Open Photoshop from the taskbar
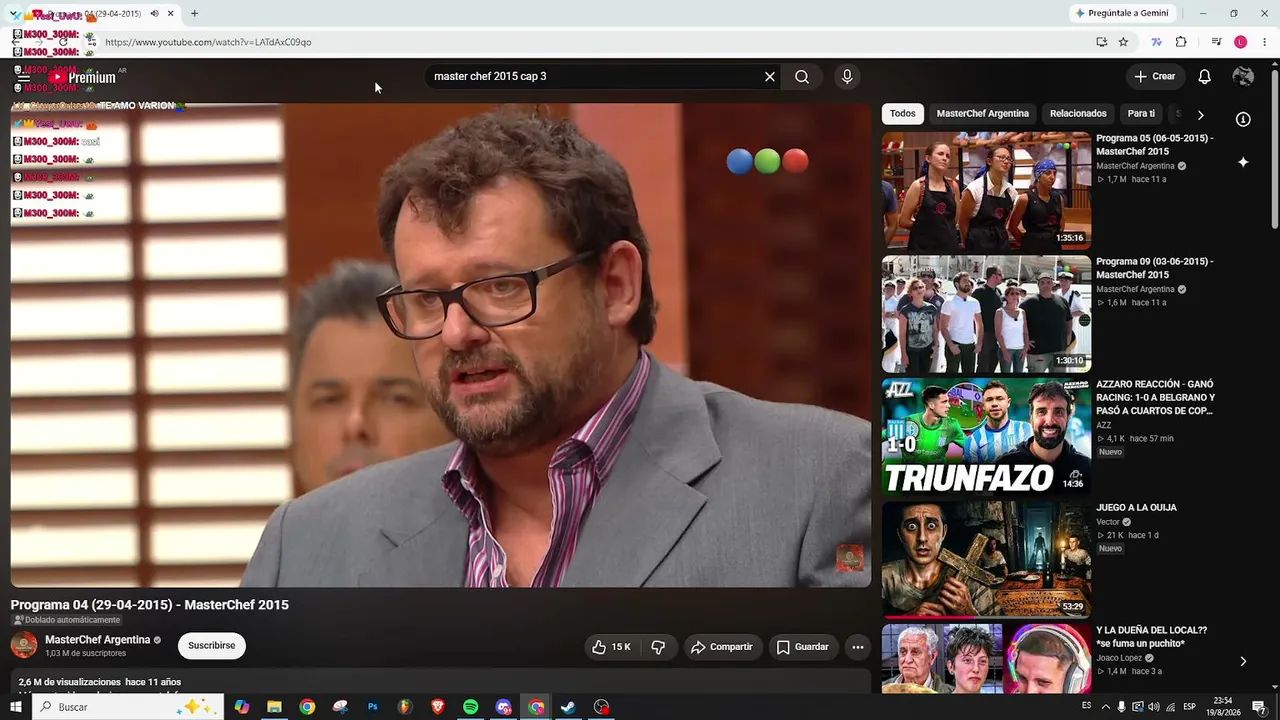 click(x=372, y=707)
